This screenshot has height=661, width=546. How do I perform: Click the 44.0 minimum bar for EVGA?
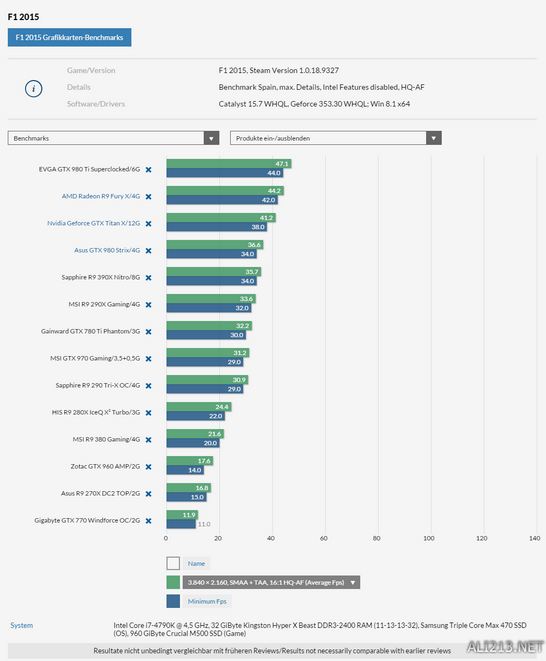tap(224, 173)
